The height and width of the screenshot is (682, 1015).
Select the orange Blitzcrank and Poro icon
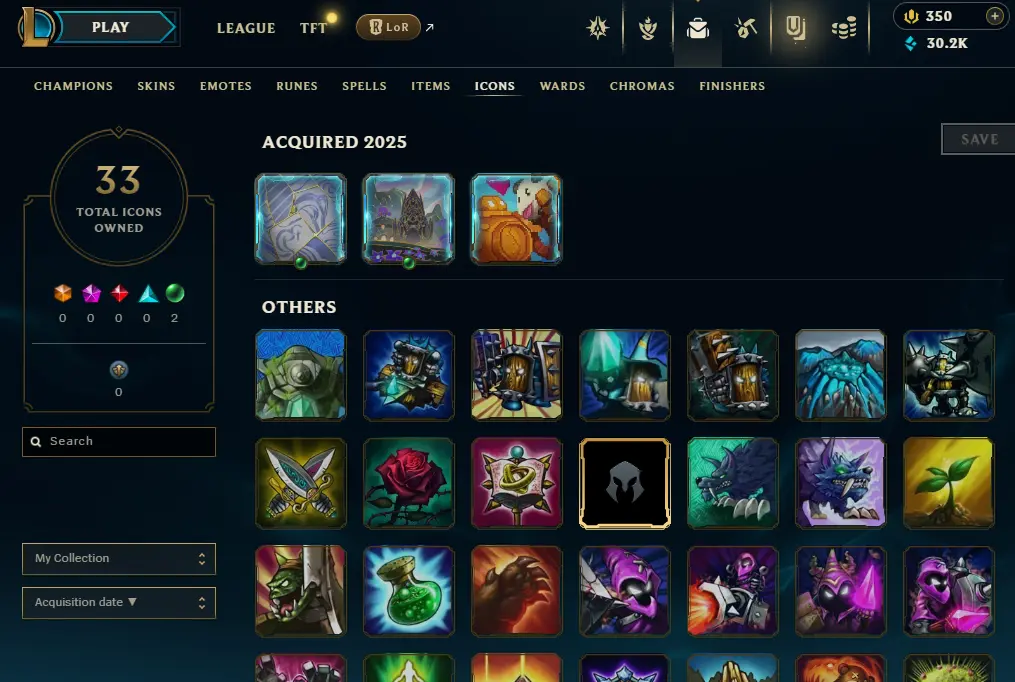(x=516, y=219)
